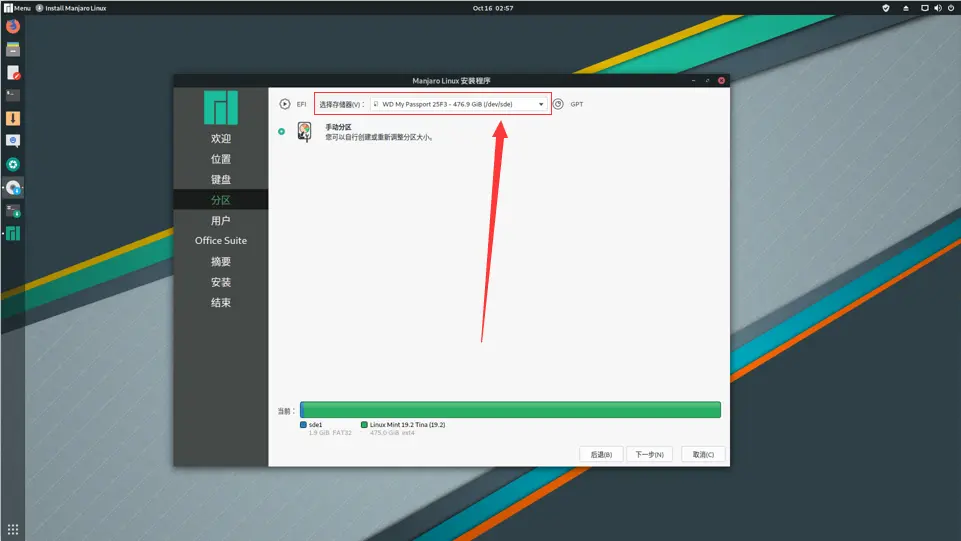Open the power menu in top panel

point(951,8)
